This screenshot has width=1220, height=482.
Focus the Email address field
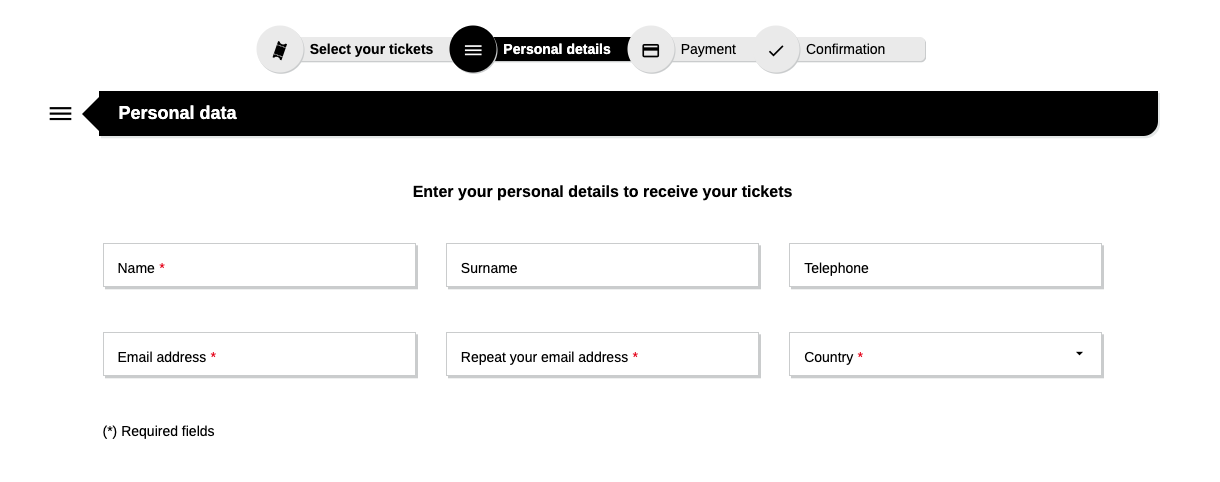tap(259, 355)
